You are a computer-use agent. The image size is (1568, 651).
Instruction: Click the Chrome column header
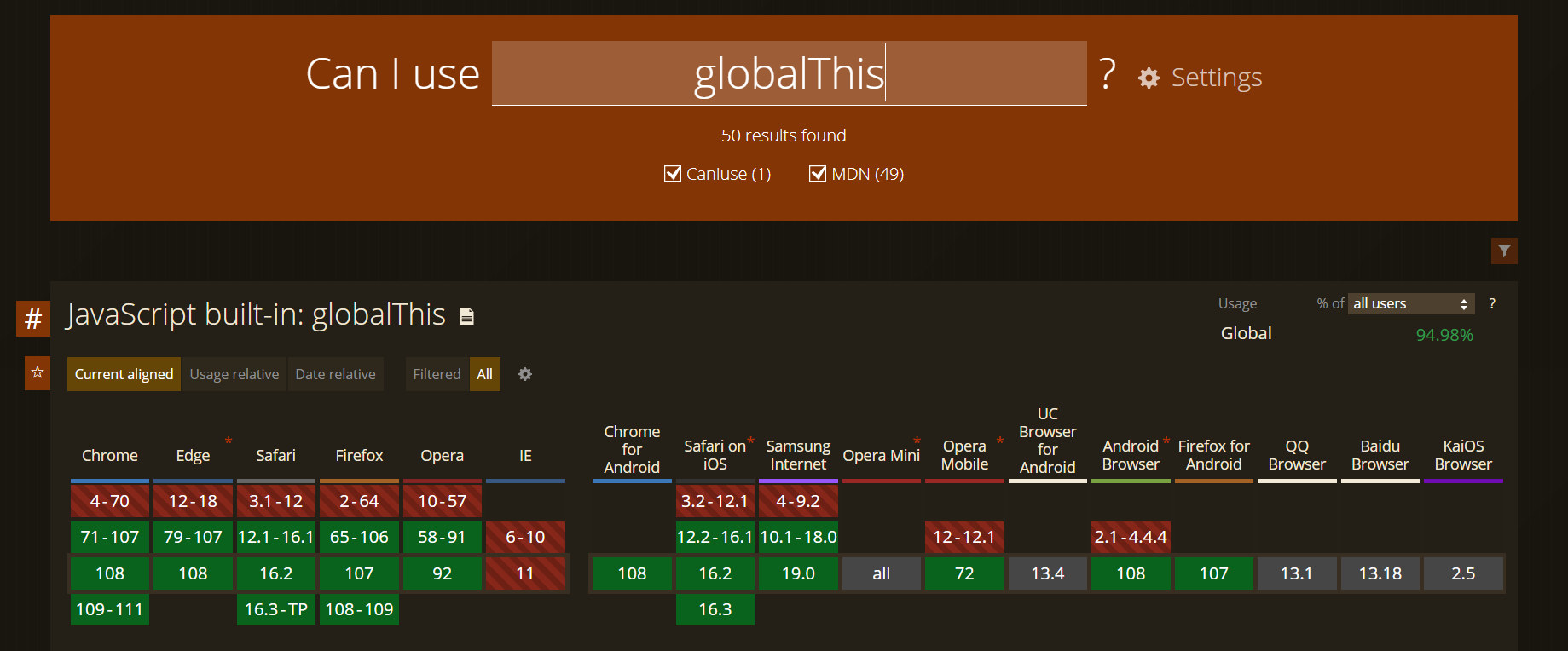[x=110, y=456]
